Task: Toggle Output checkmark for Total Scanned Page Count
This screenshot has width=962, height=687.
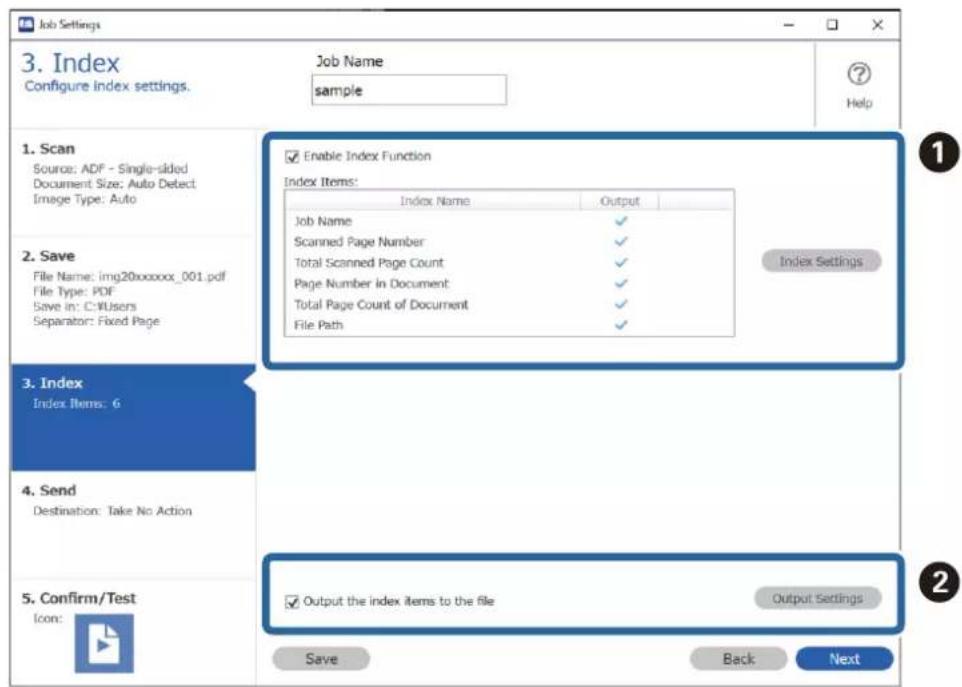Action: 620,263
